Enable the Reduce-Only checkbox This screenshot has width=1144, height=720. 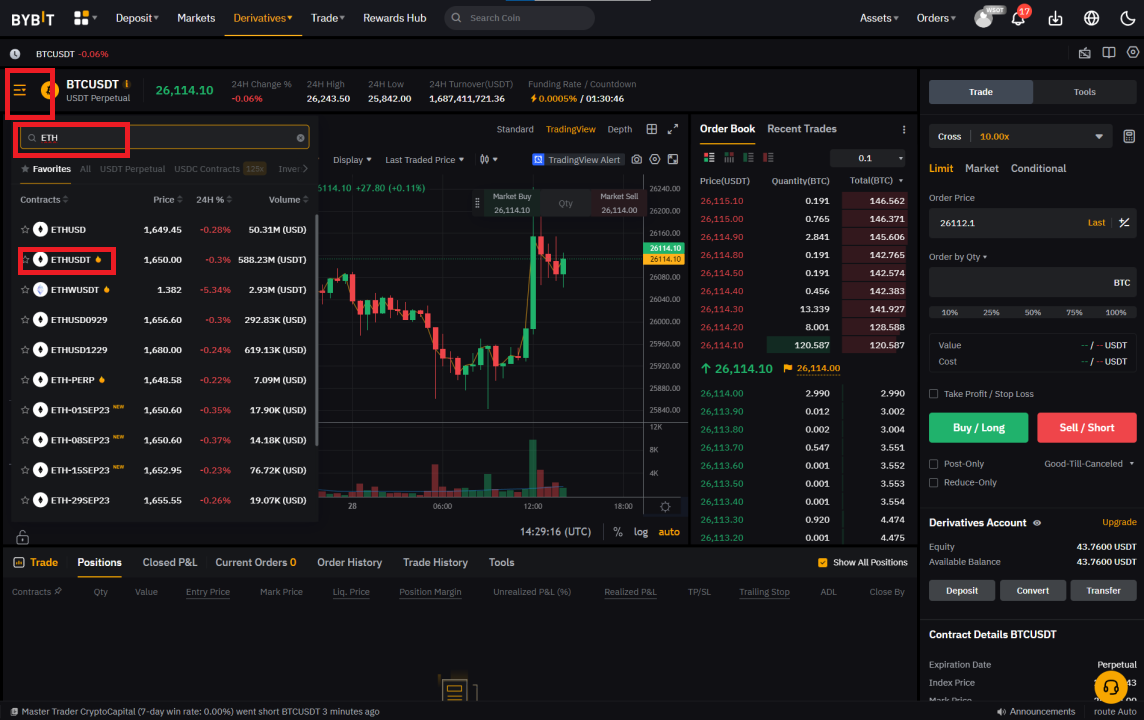point(933,482)
